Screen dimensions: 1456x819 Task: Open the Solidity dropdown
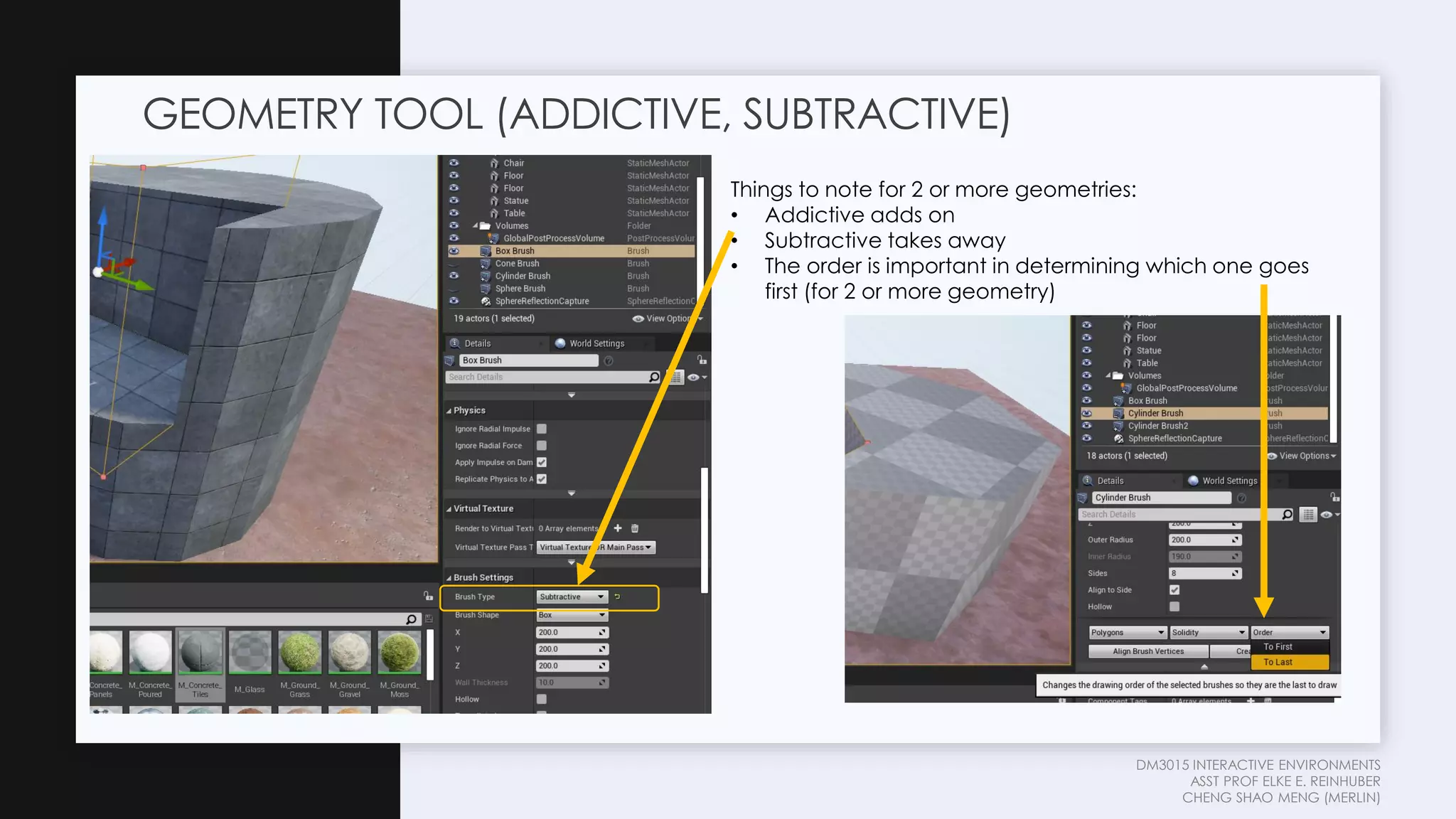(1209, 633)
